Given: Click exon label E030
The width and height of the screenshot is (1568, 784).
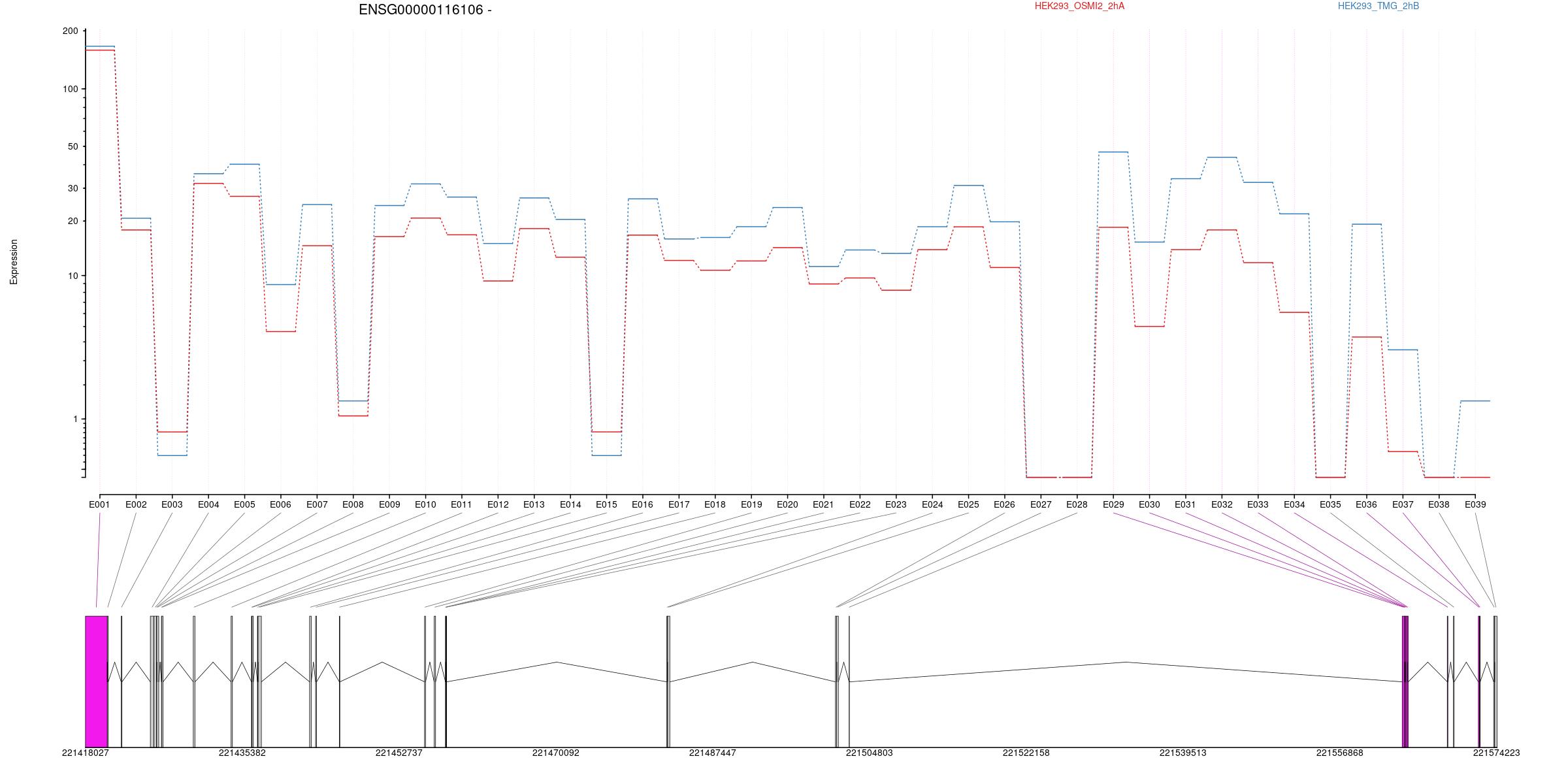Looking at the screenshot, I should pyautogui.click(x=1149, y=504).
